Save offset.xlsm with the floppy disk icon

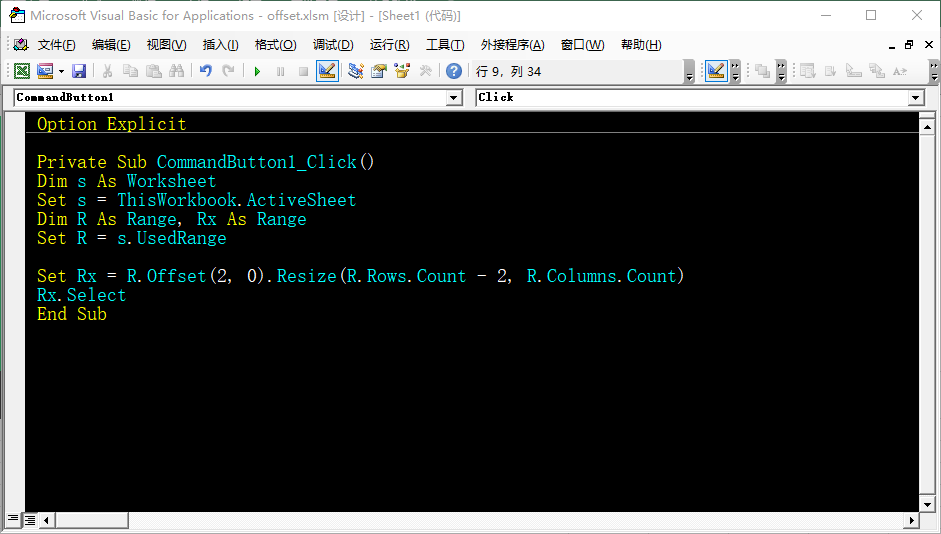tap(79, 71)
